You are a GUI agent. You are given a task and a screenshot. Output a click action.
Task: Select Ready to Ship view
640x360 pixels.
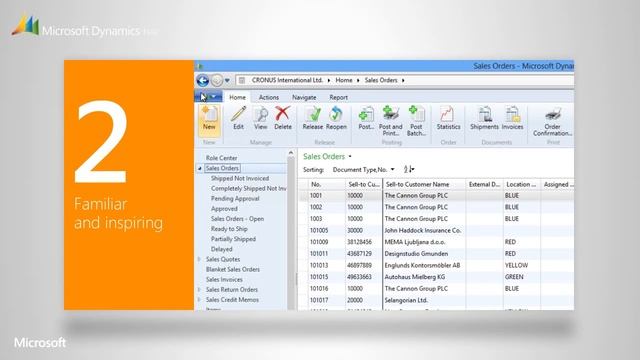pyautogui.click(x=229, y=229)
